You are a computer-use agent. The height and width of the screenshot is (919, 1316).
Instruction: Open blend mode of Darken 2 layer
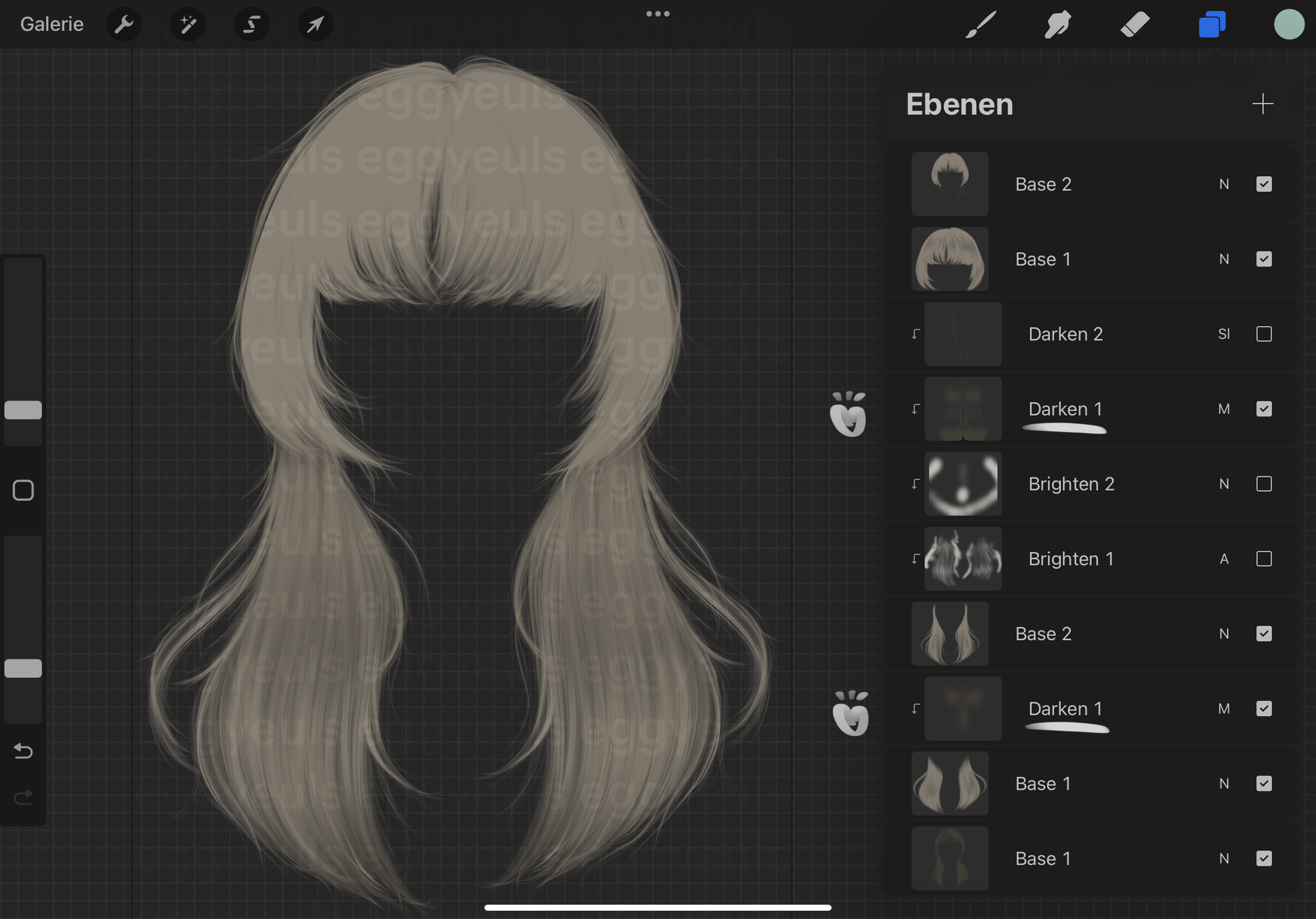tap(1224, 334)
